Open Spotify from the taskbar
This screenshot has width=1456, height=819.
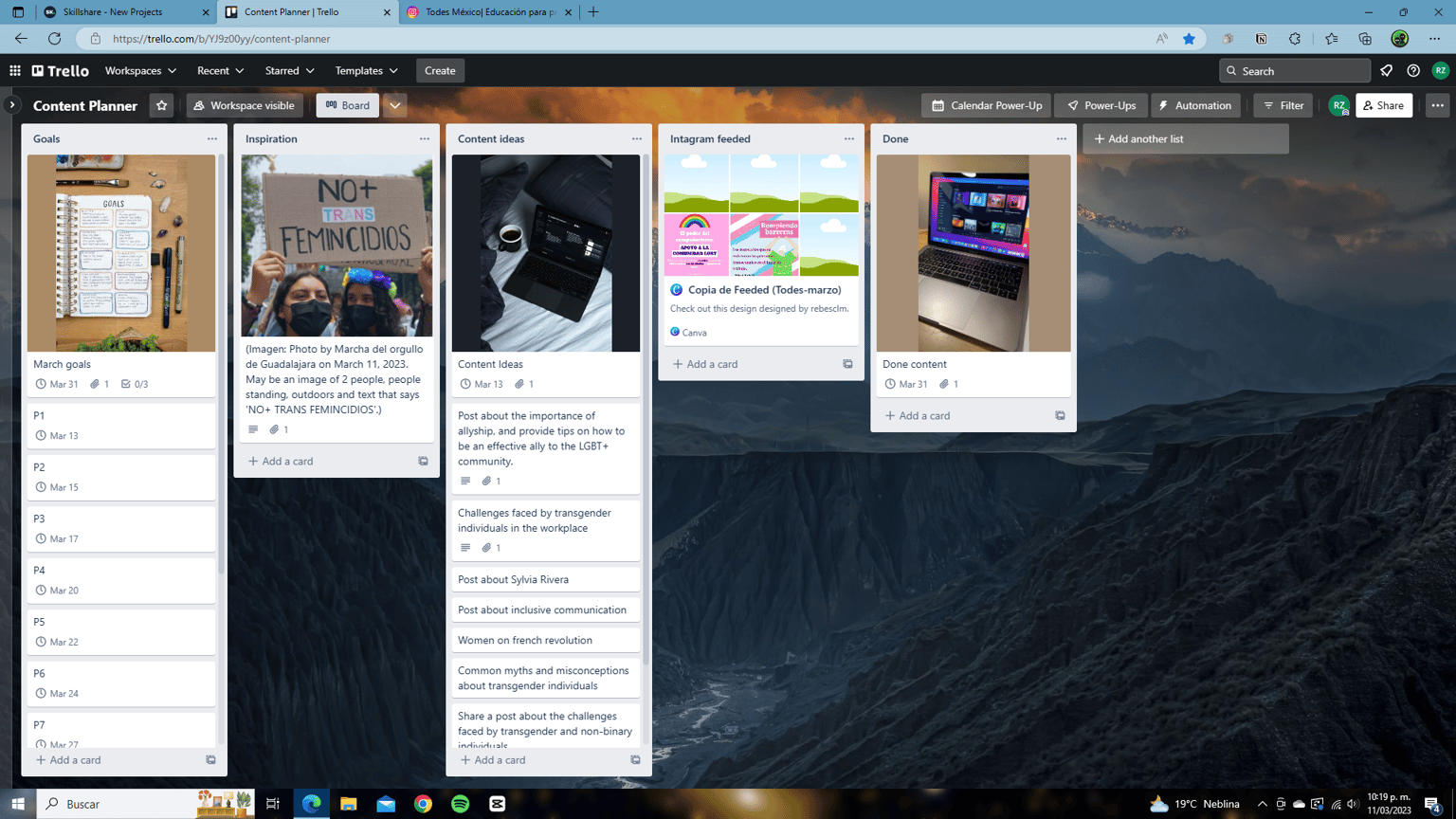(x=461, y=804)
